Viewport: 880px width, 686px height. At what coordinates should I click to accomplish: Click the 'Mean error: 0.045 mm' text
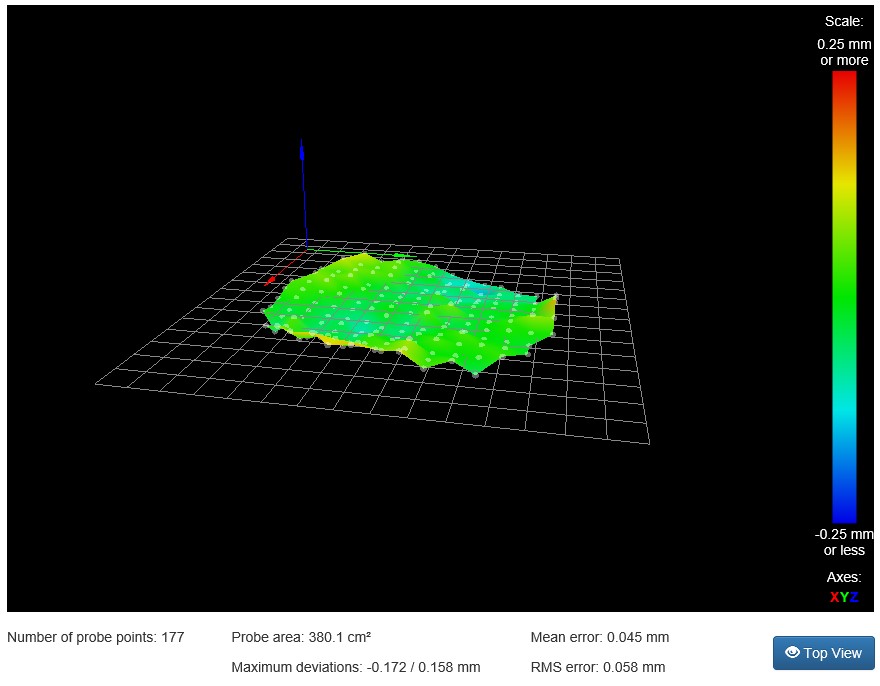coord(599,637)
